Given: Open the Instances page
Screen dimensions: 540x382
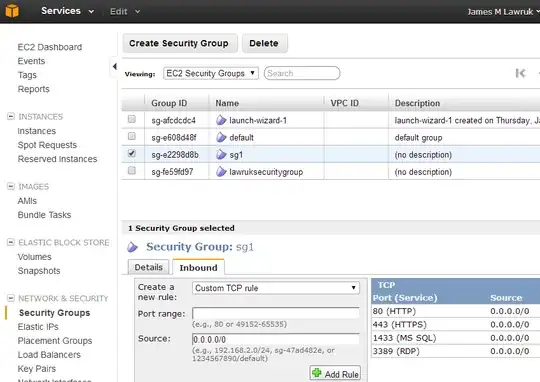Looking at the screenshot, I should click(x=37, y=131).
